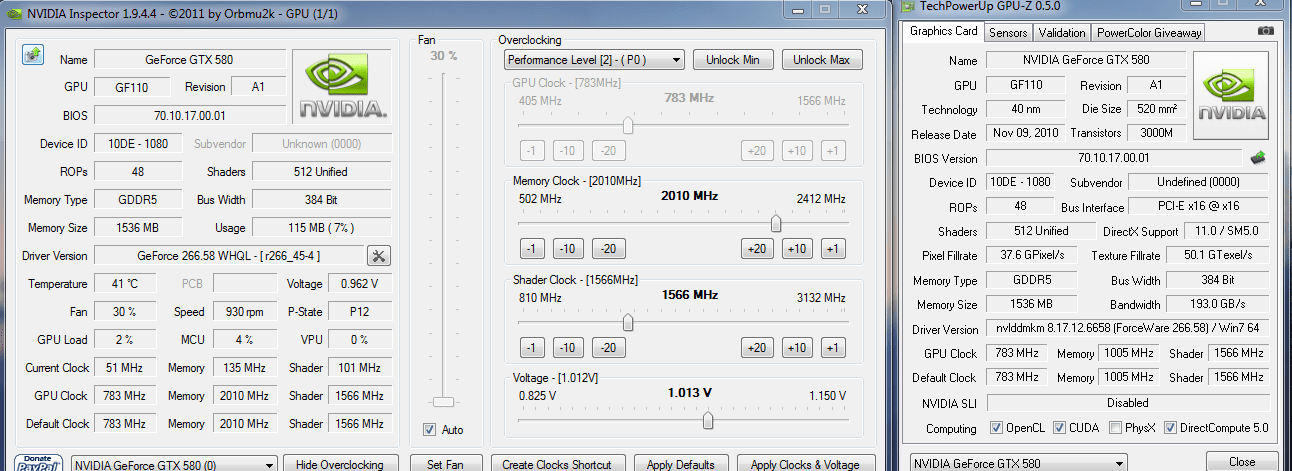This screenshot has height=471, width=1292.
Task: Click Hide Overclocking button
Action: pyautogui.click(x=340, y=464)
